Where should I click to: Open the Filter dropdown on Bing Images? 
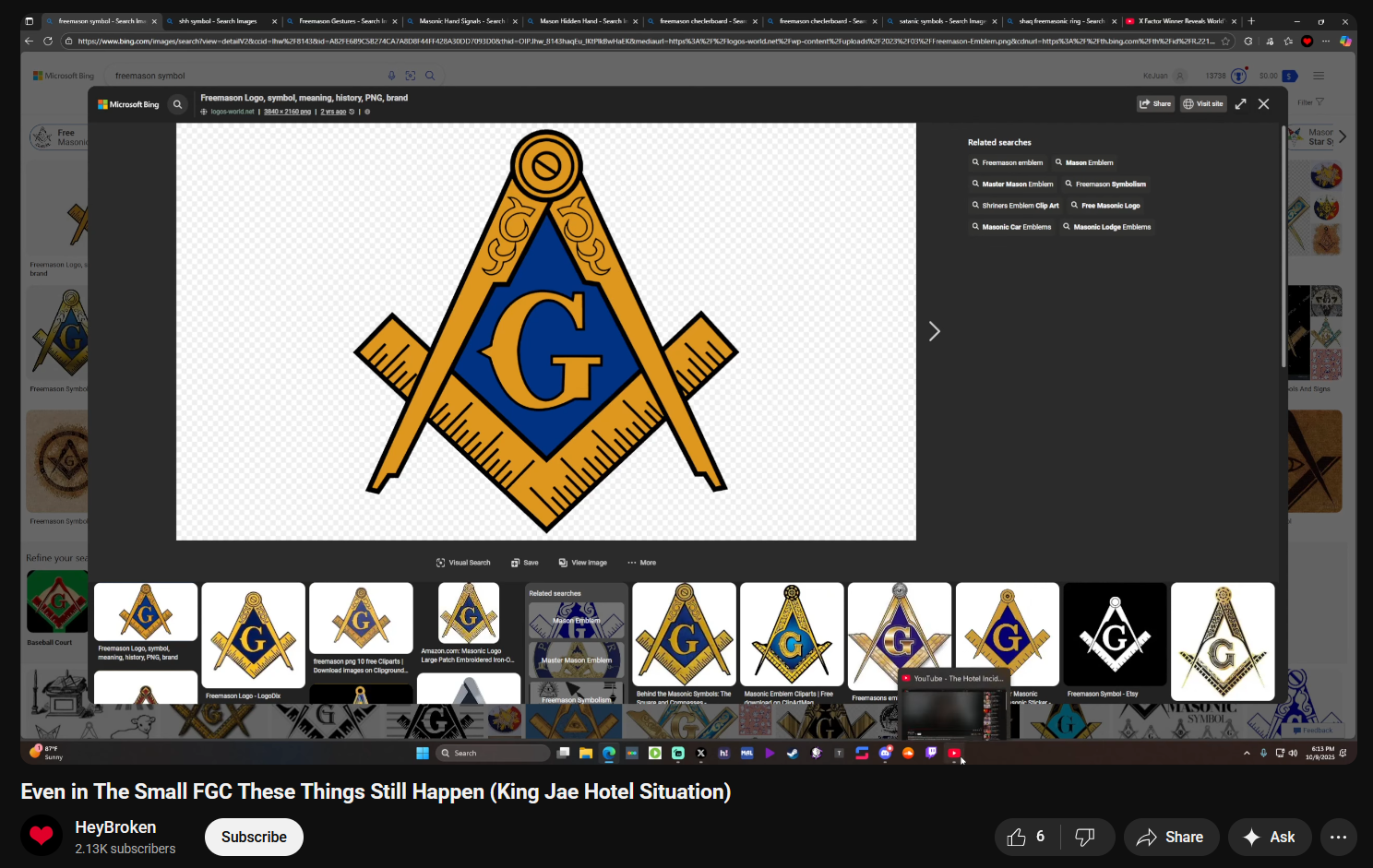point(1310,102)
